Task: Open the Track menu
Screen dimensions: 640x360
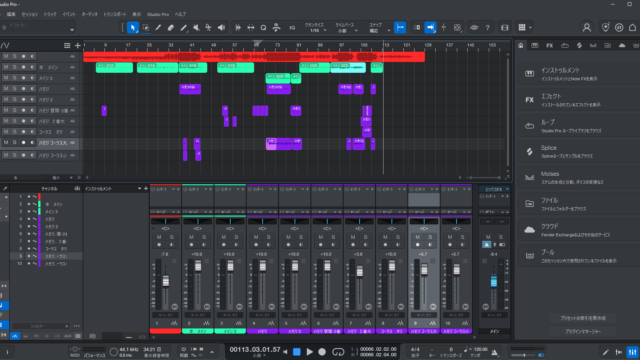Action: pyautogui.click(x=50, y=14)
